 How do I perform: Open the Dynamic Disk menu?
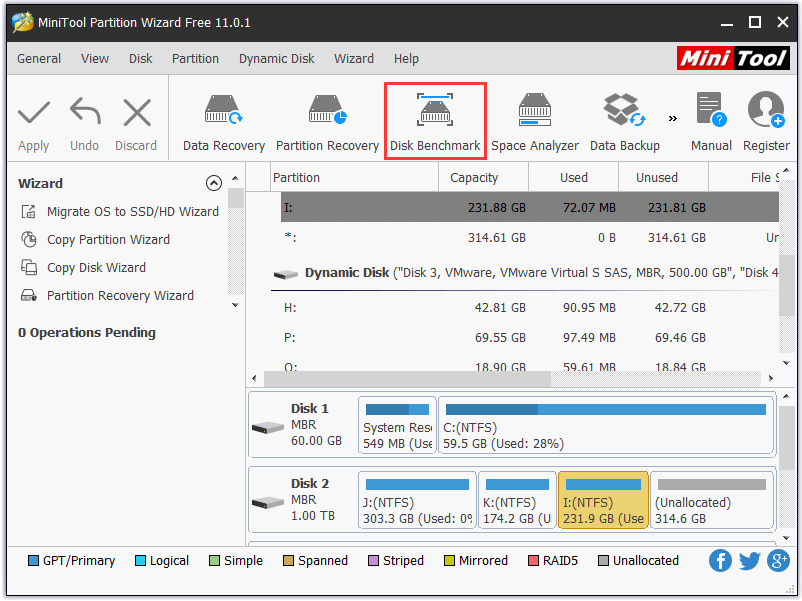tap(276, 58)
